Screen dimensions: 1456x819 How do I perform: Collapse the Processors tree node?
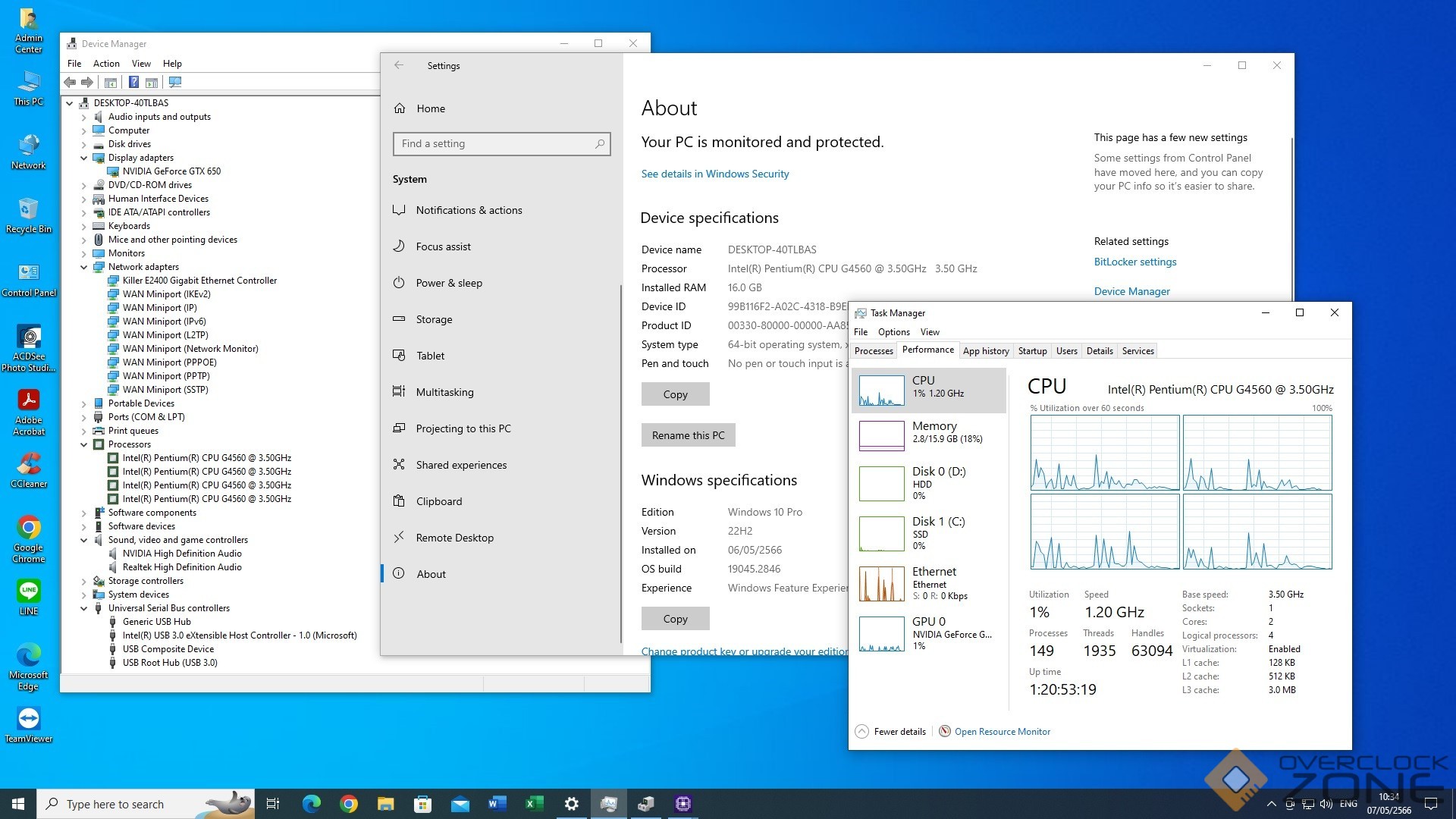coord(84,444)
